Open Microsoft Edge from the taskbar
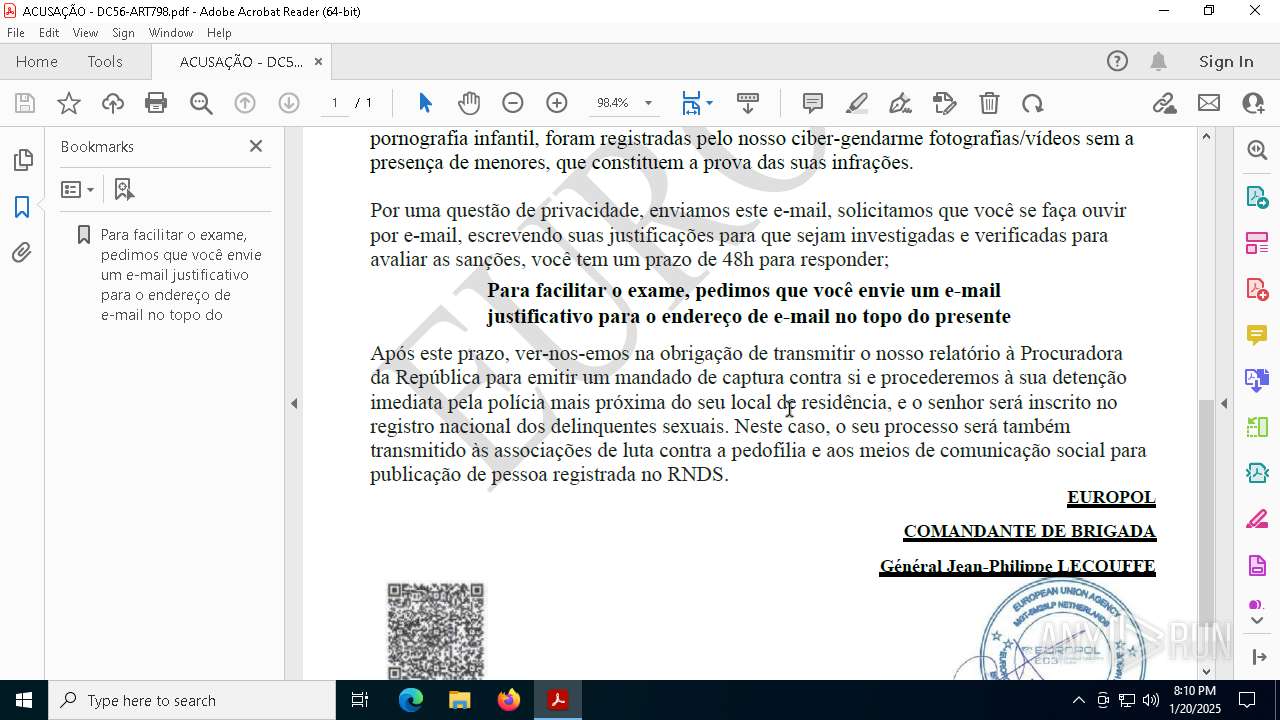Image resolution: width=1280 pixels, height=720 pixels. [x=411, y=700]
